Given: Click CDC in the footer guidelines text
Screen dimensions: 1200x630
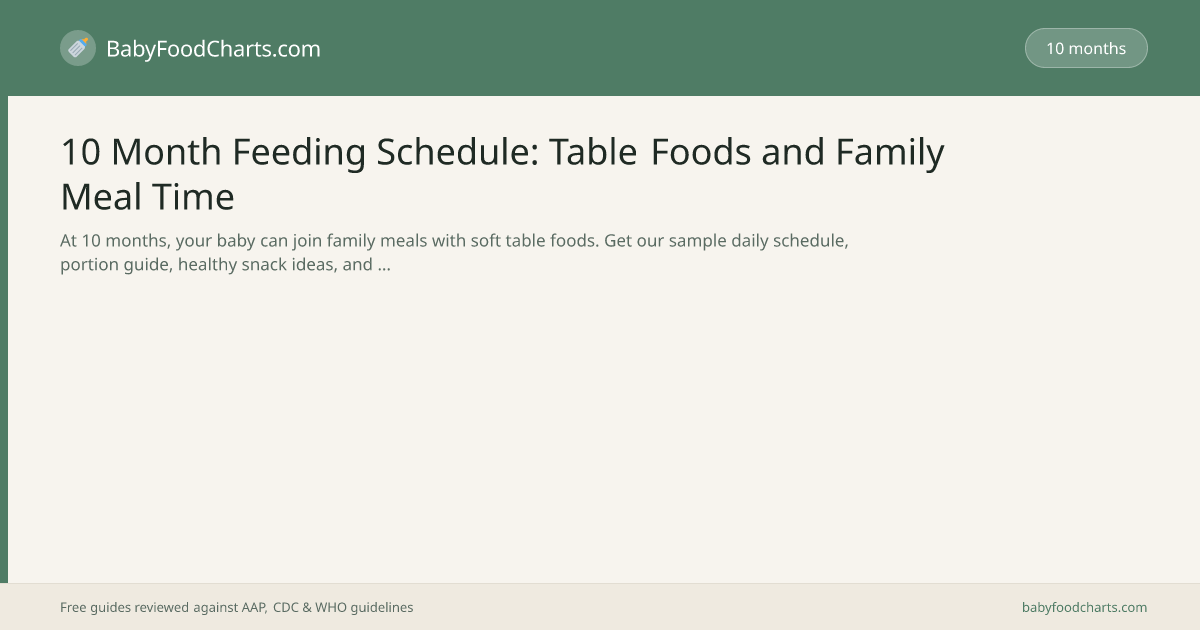Looking at the screenshot, I should 286,607.
